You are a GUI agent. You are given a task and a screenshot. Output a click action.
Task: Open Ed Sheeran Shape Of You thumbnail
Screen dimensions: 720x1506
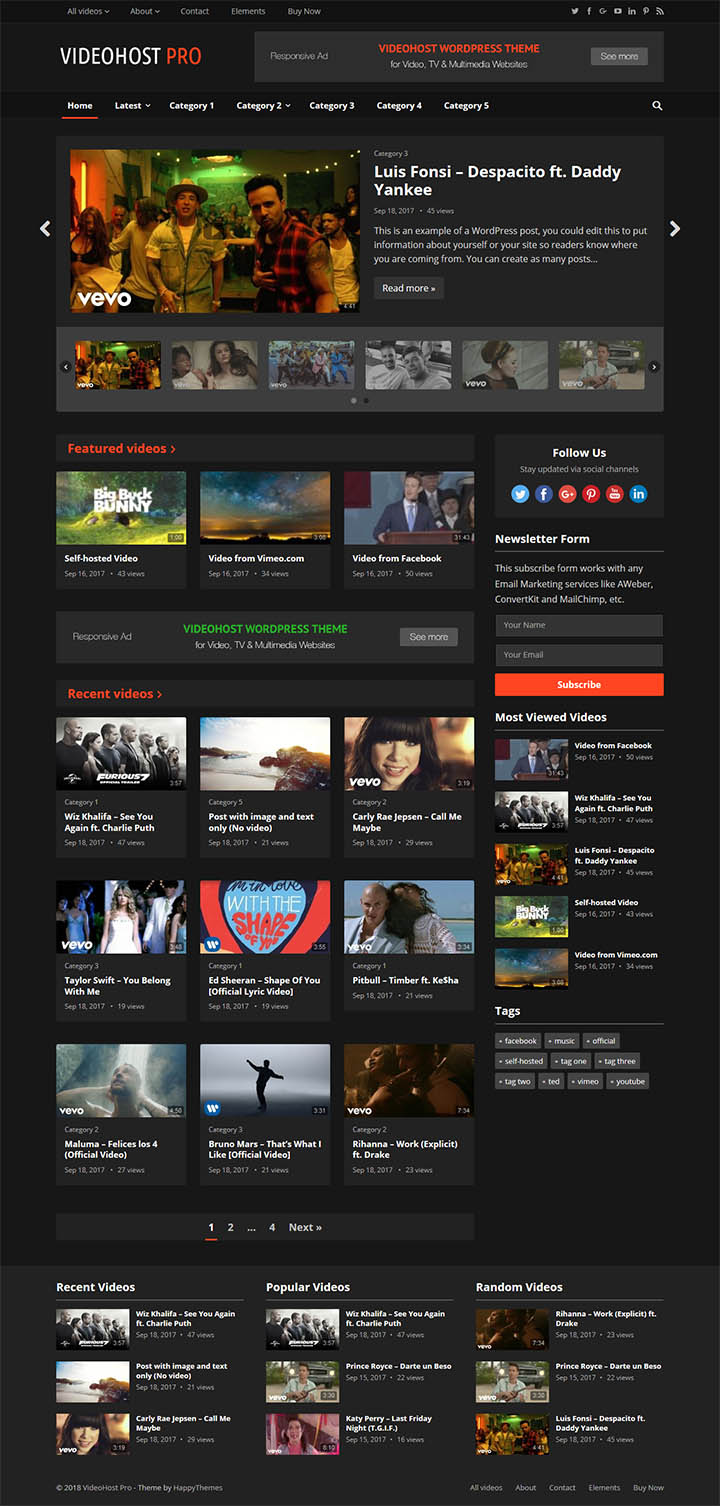[265, 917]
